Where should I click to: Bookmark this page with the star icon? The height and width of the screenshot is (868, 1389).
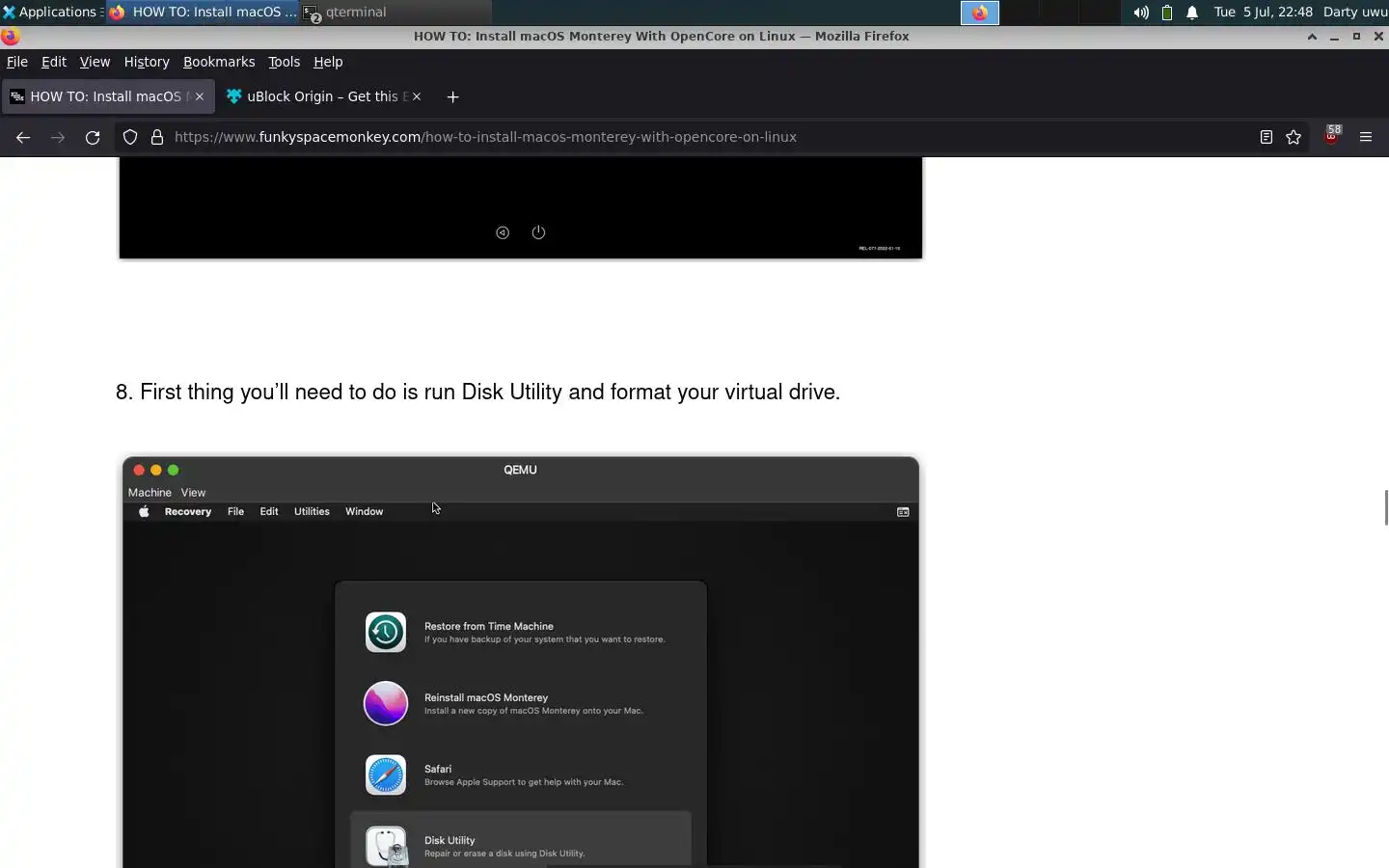(x=1294, y=137)
